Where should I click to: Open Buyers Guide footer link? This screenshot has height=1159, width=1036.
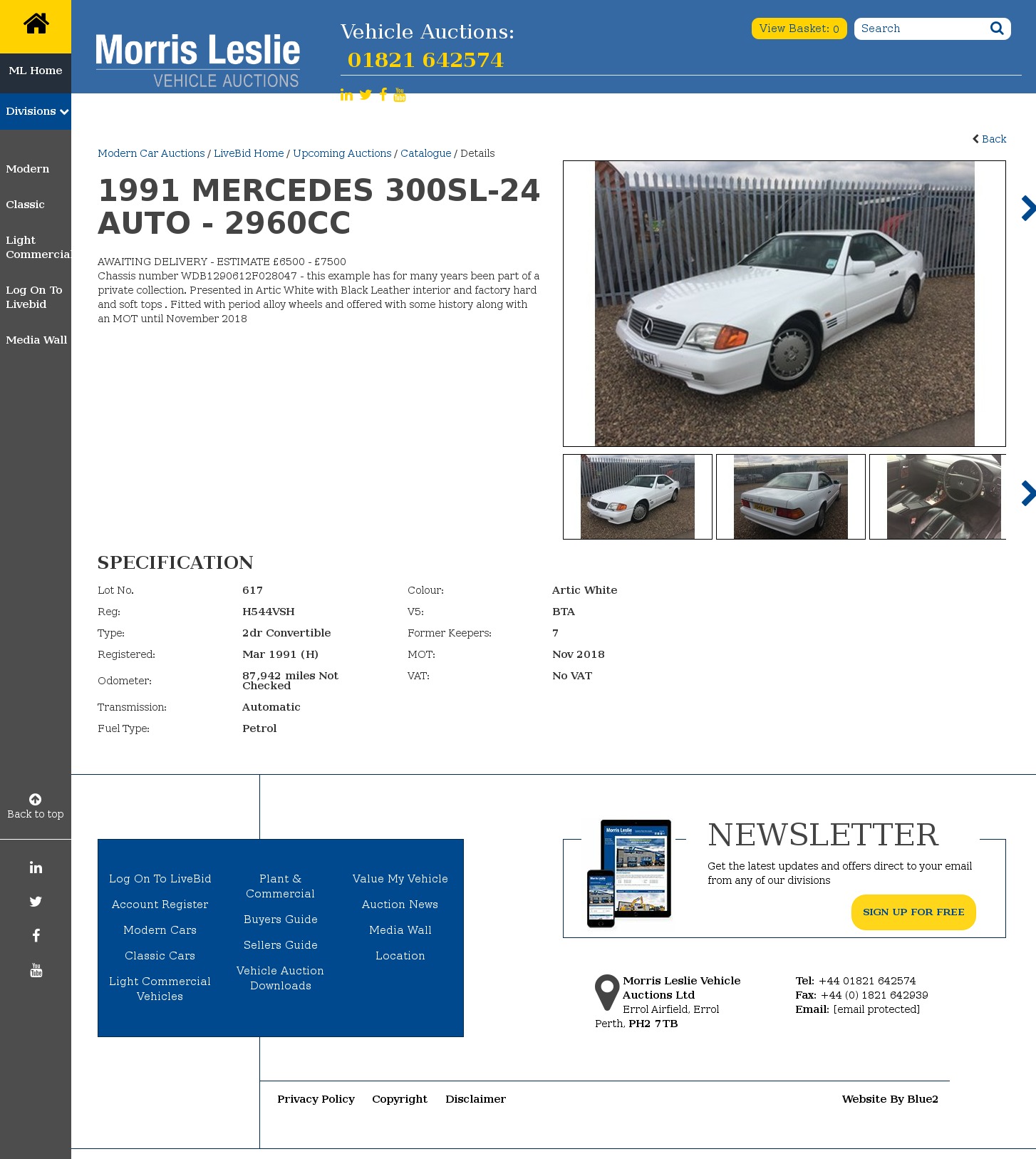pos(280,920)
